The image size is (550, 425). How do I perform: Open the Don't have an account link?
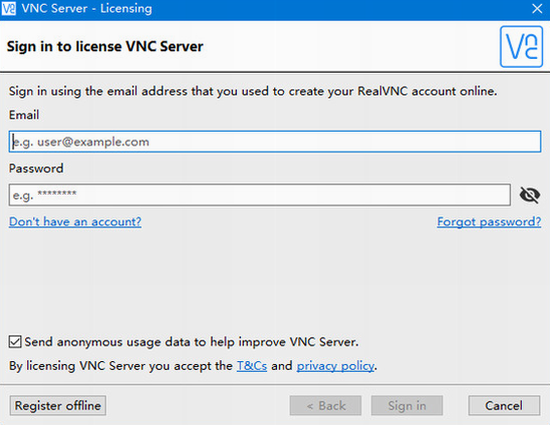click(x=75, y=222)
